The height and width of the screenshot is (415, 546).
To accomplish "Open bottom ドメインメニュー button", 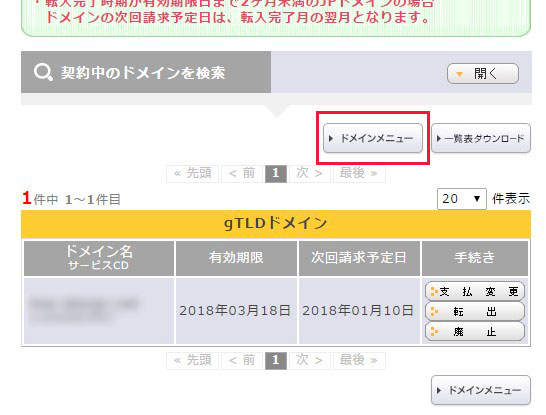I will [x=481, y=390].
